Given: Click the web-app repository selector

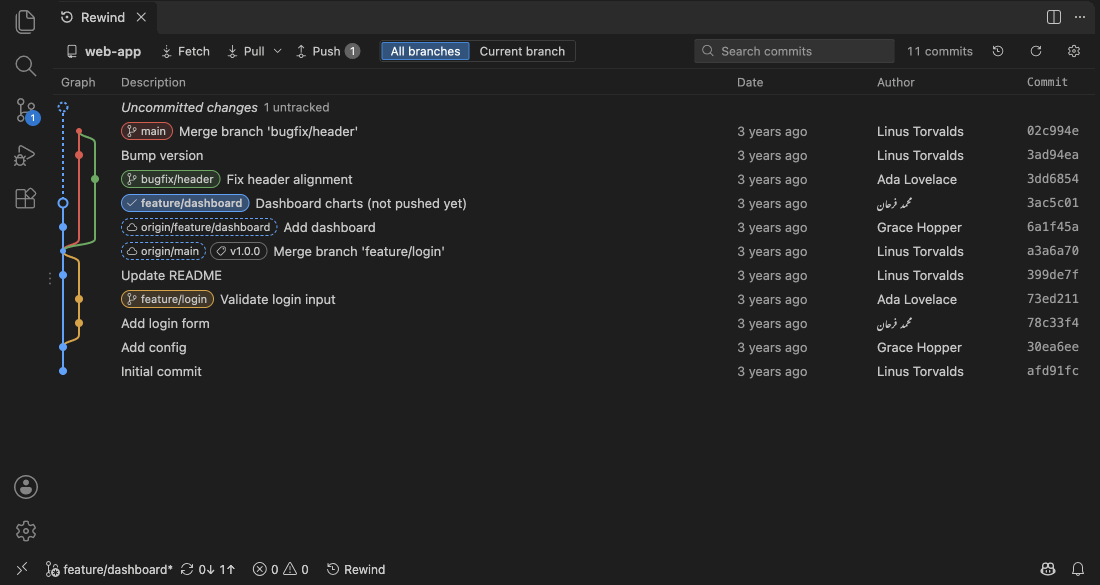Looking at the screenshot, I should pos(103,51).
